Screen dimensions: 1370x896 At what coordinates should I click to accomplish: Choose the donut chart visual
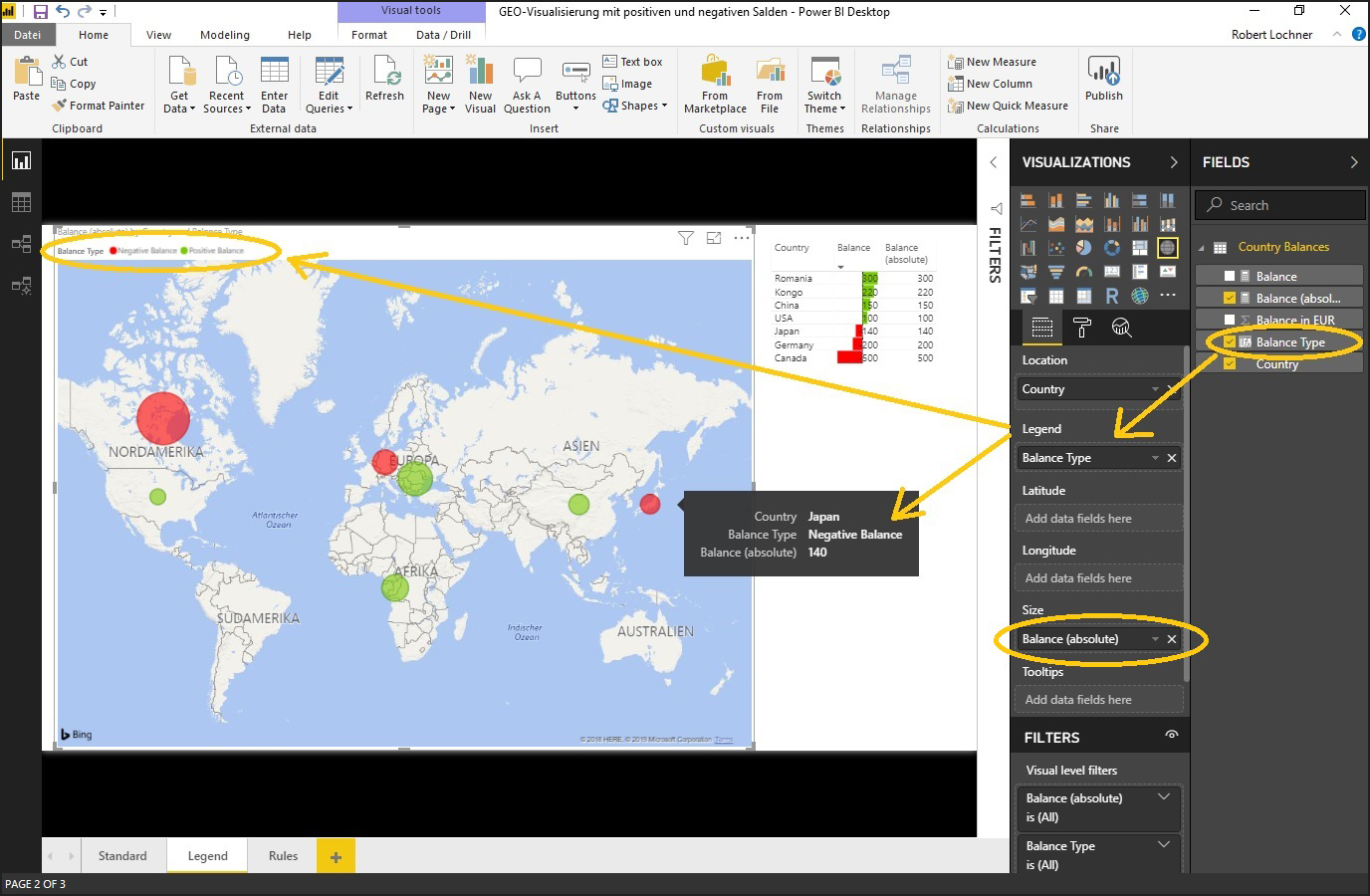coord(1112,248)
